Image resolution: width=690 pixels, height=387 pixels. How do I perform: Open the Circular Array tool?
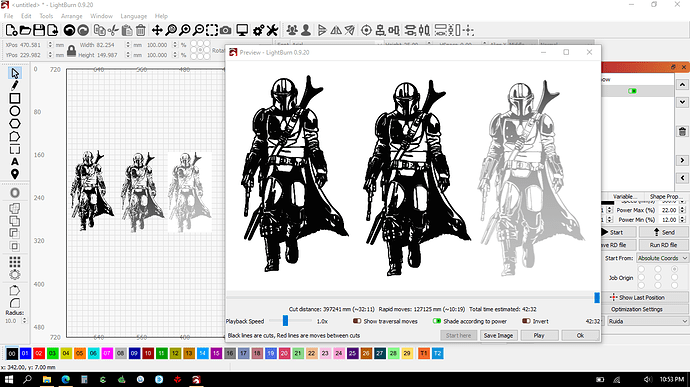tap(15, 275)
